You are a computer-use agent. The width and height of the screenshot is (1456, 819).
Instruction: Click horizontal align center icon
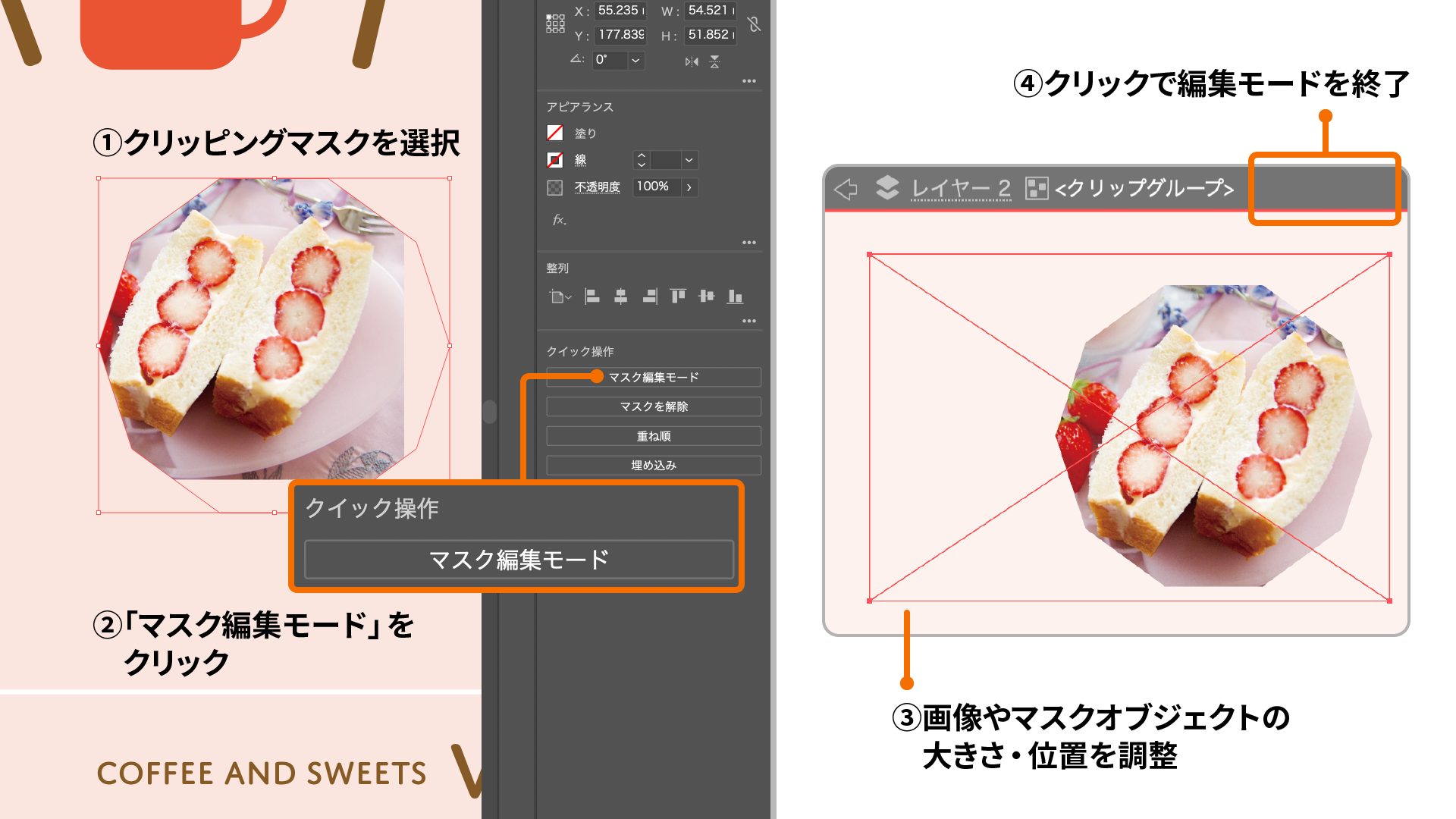coord(620,297)
